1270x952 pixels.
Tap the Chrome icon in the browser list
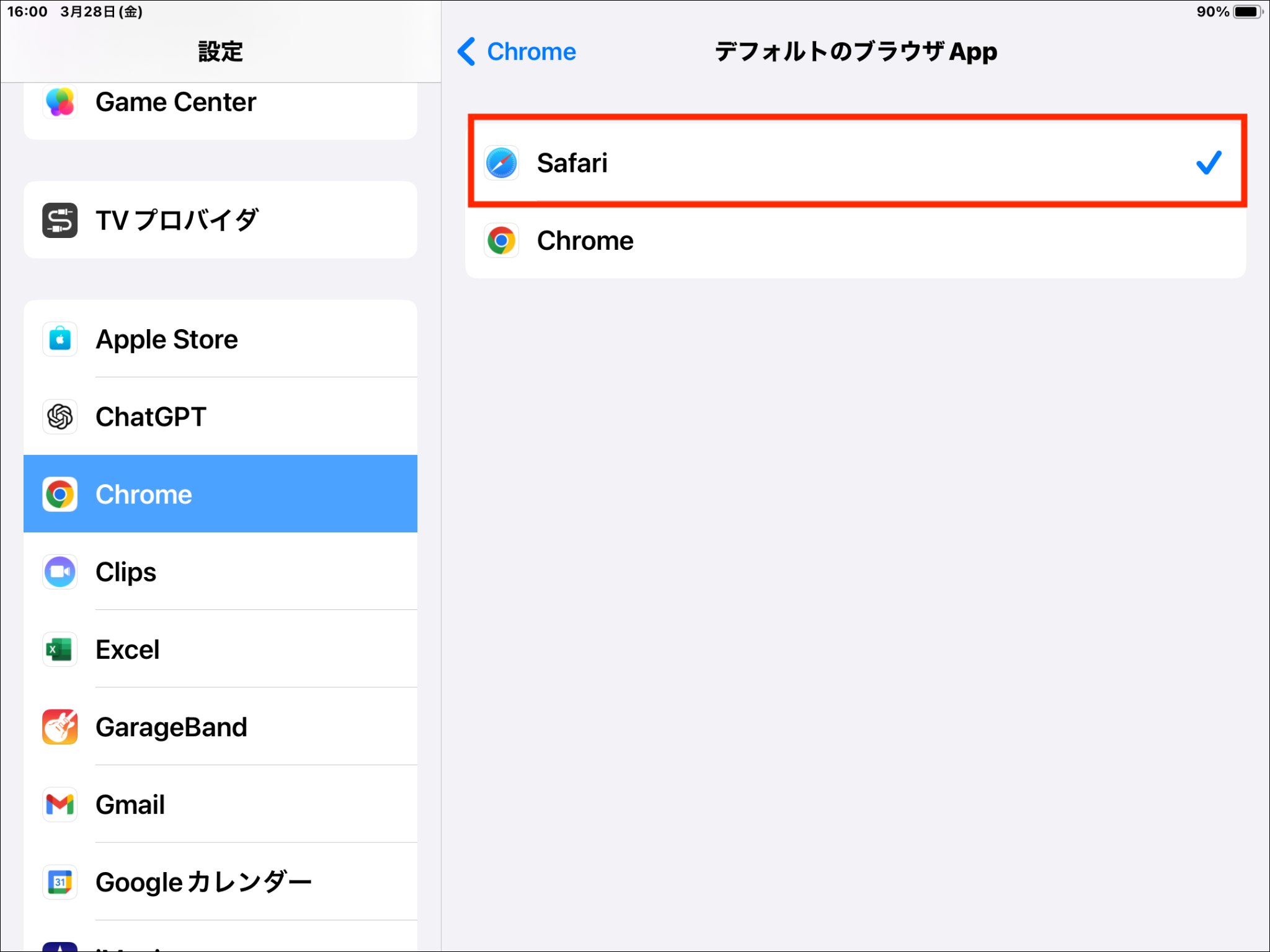[x=501, y=240]
